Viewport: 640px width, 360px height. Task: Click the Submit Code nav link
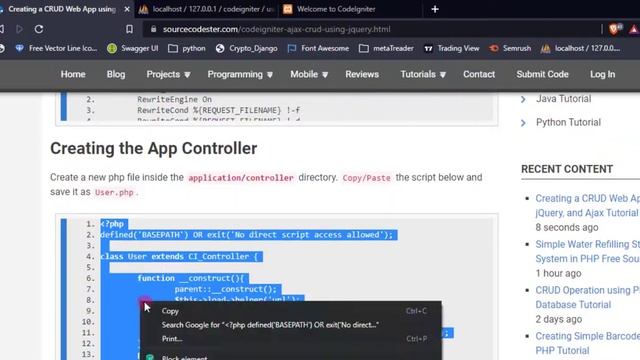click(x=542, y=74)
